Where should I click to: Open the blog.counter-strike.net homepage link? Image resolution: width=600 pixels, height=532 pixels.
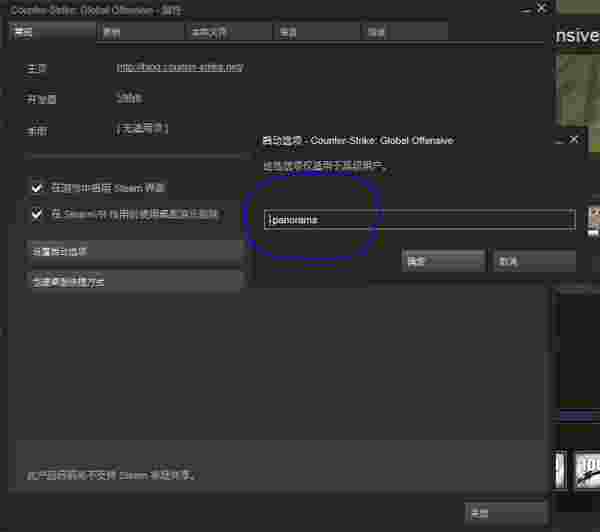point(180,68)
